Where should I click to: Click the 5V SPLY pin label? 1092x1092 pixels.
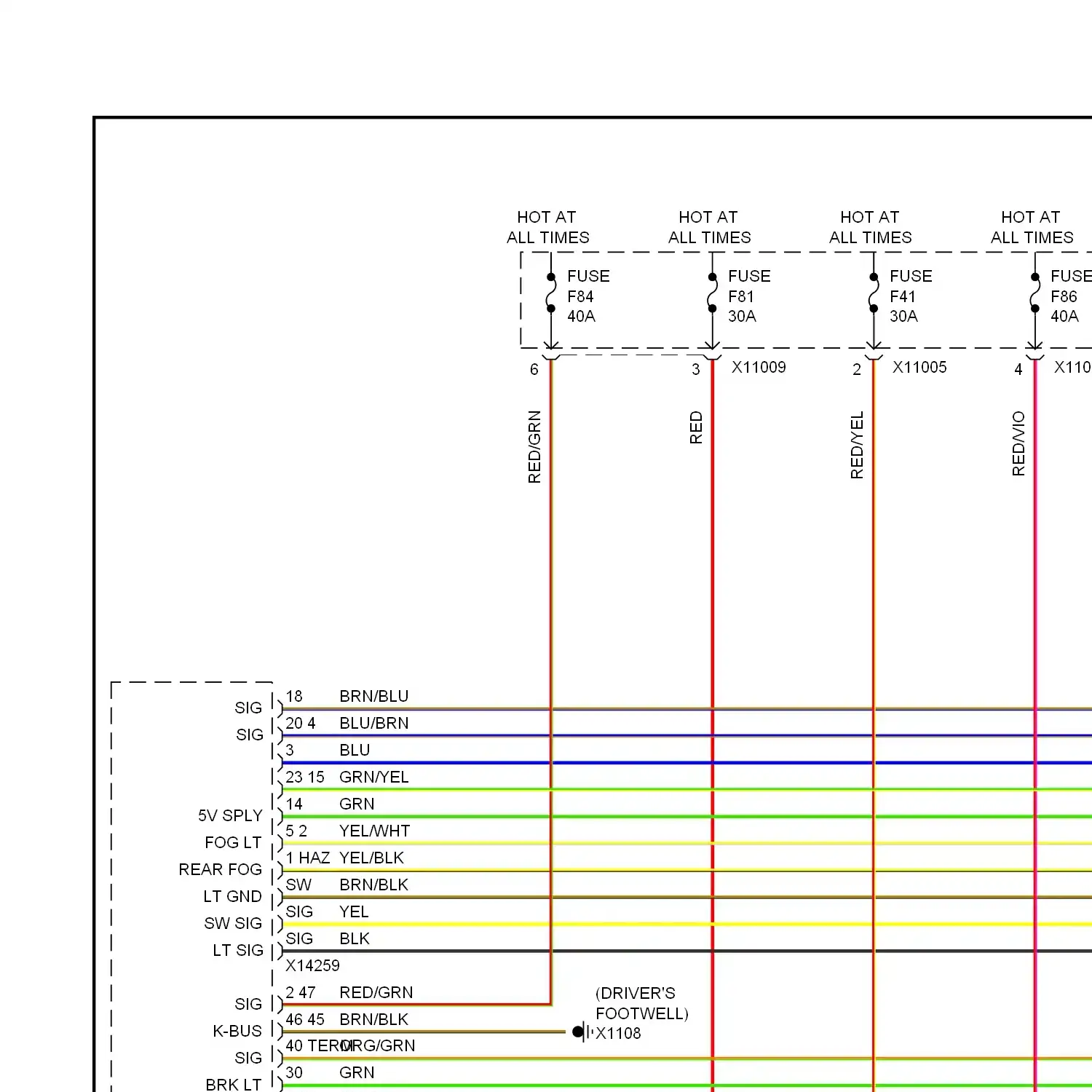coord(230,815)
